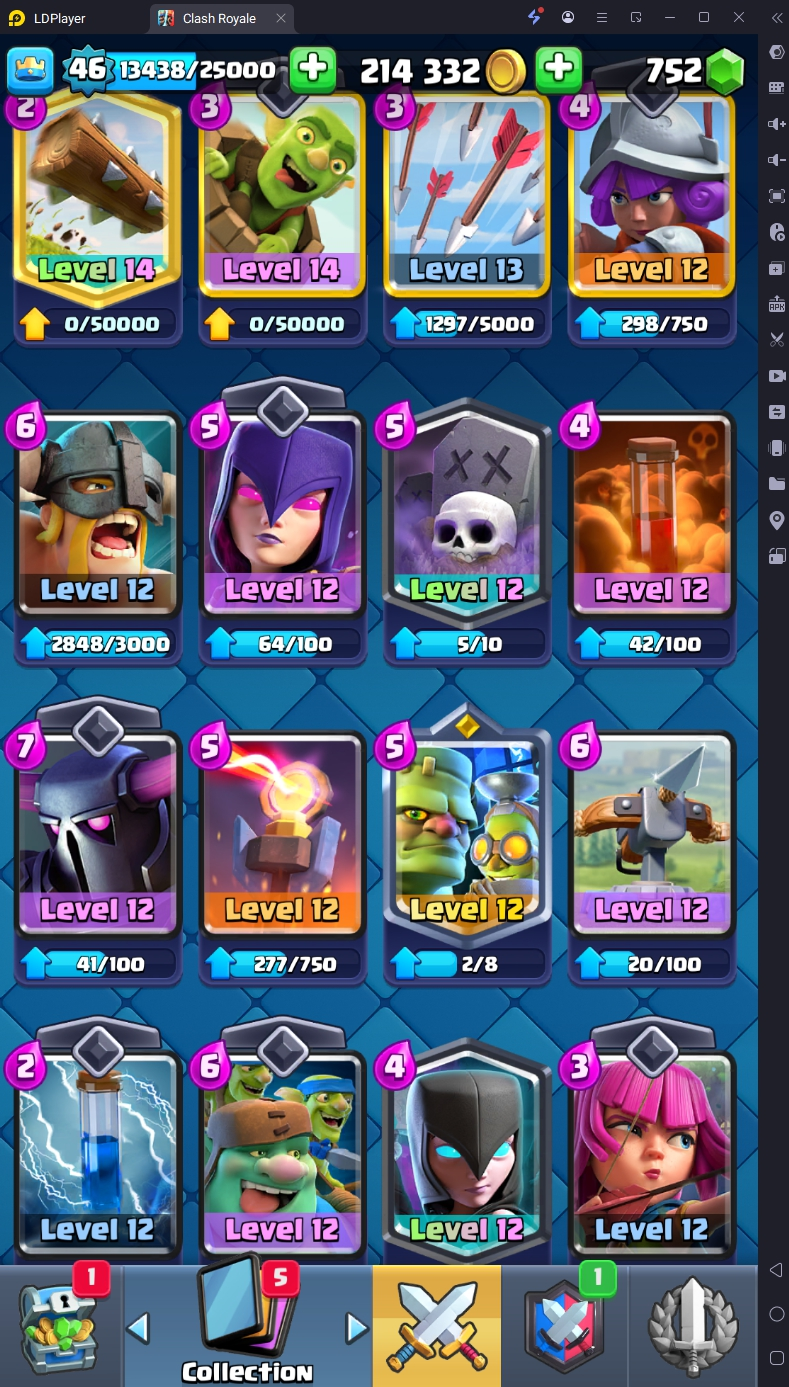Open the LDPlayer menu hamburger icon
This screenshot has height=1387, width=789.
tap(601, 18)
